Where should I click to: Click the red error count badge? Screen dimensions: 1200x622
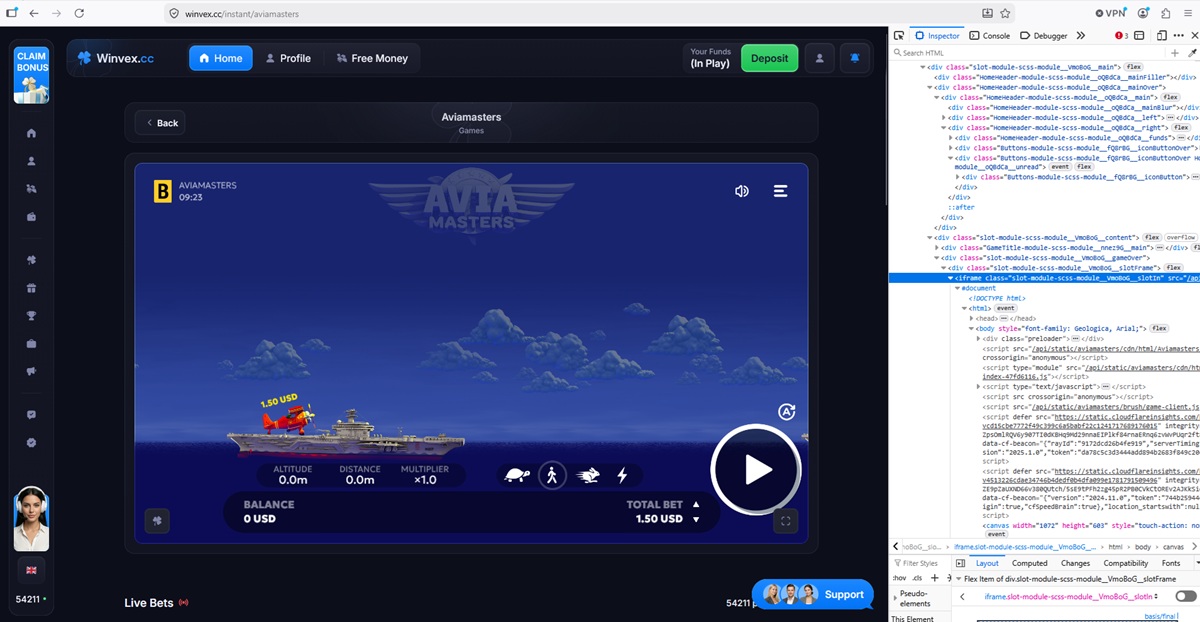[x=1122, y=35]
